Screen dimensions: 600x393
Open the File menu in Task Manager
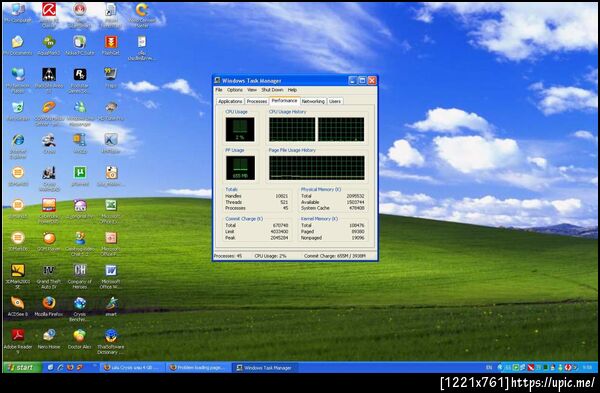pos(219,90)
